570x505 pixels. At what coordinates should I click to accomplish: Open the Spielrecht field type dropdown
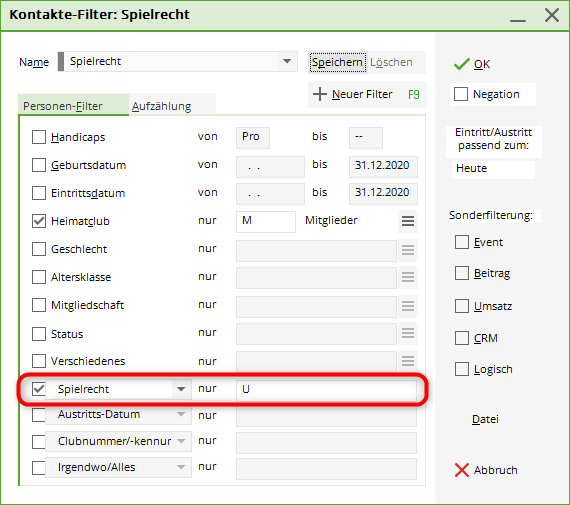[181, 389]
